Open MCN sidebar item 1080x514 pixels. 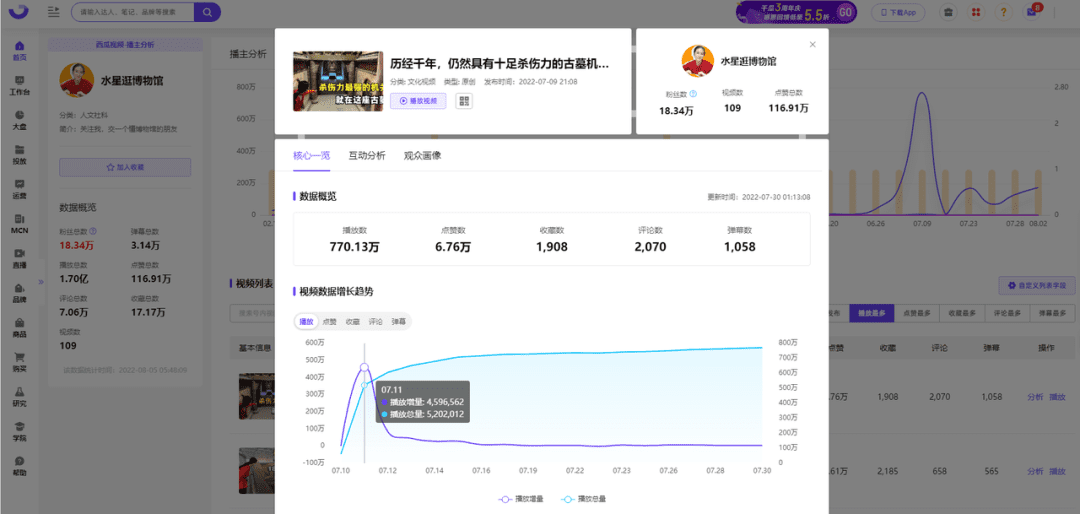tap(19, 224)
